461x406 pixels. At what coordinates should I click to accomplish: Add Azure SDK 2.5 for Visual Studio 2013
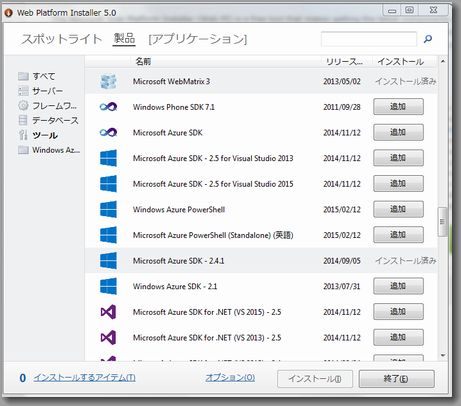[398, 158]
